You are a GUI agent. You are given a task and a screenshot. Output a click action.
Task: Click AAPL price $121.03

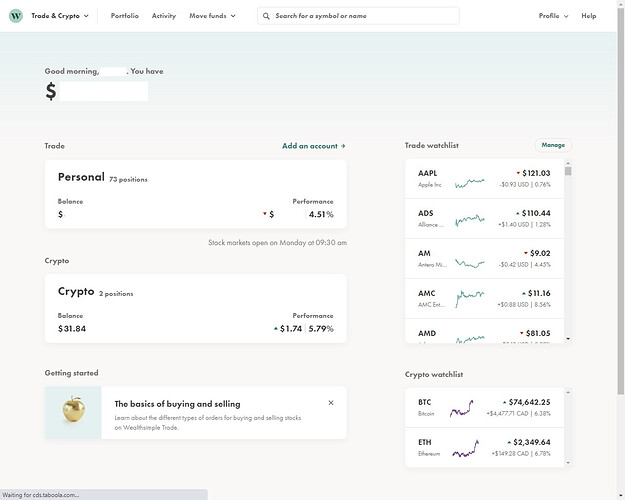coord(536,173)
